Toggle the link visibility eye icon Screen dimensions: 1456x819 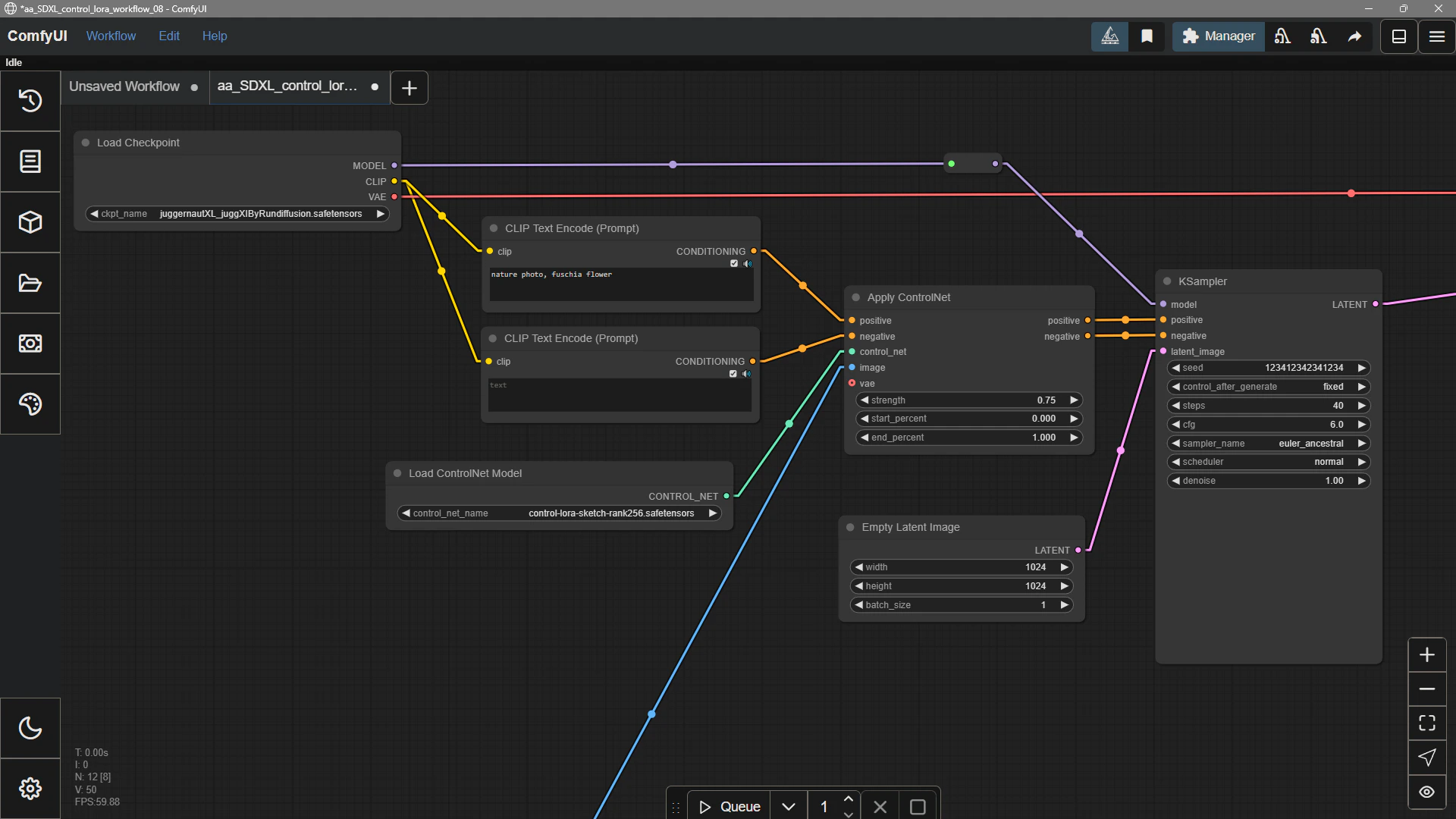point(1426,792)
